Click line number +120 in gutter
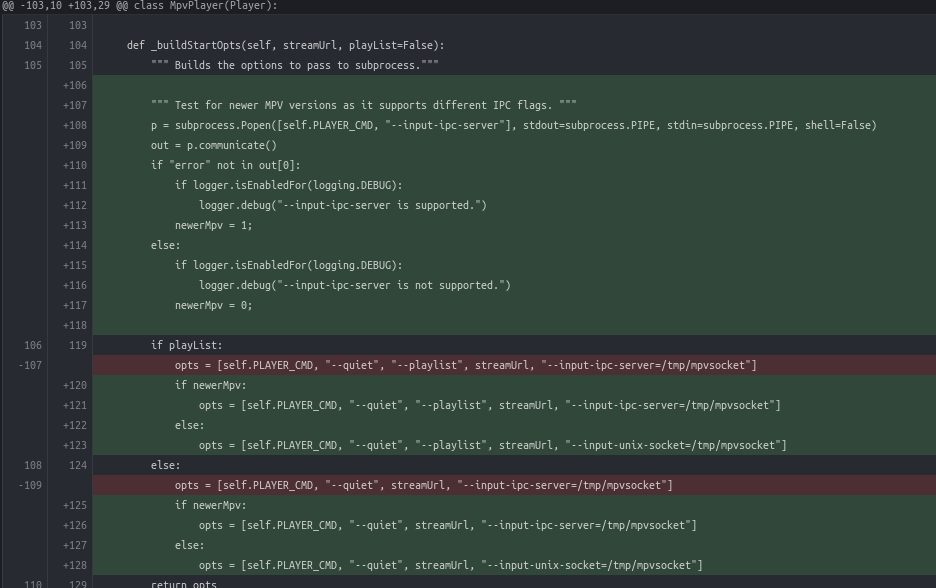 point(75,386)
